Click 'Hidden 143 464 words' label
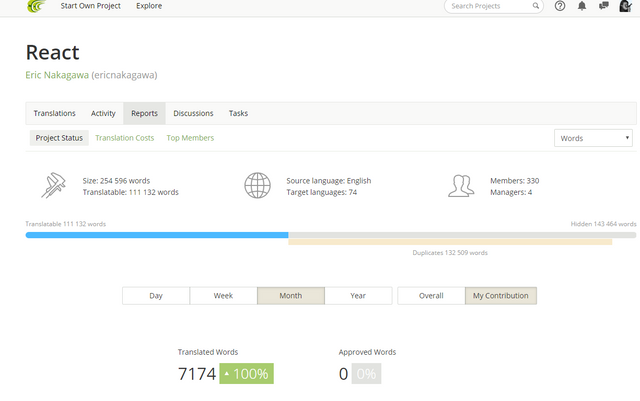640x401 pixels. click(603, 224)
